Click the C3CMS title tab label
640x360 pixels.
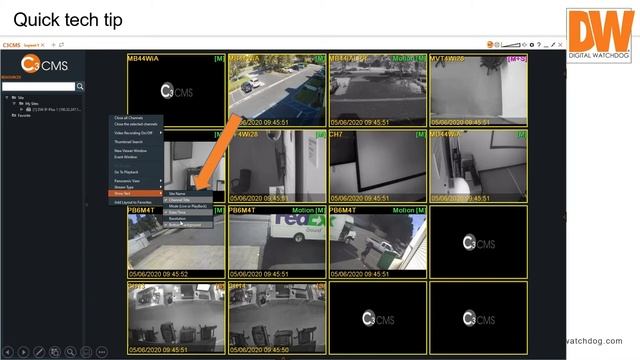[x=11, y=45]
